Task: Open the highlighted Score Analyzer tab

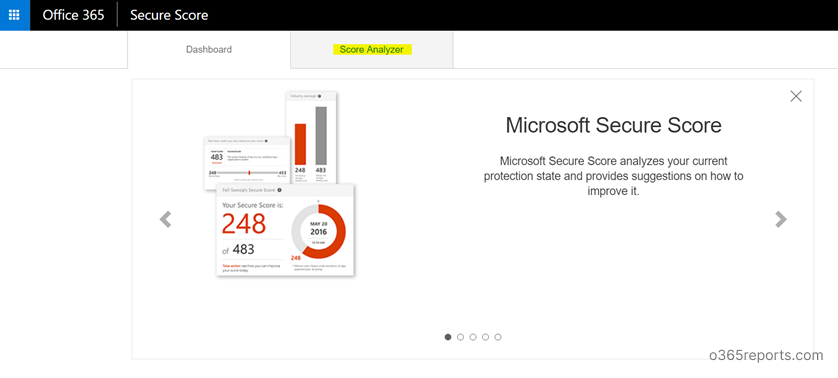Action: [371, 50]
